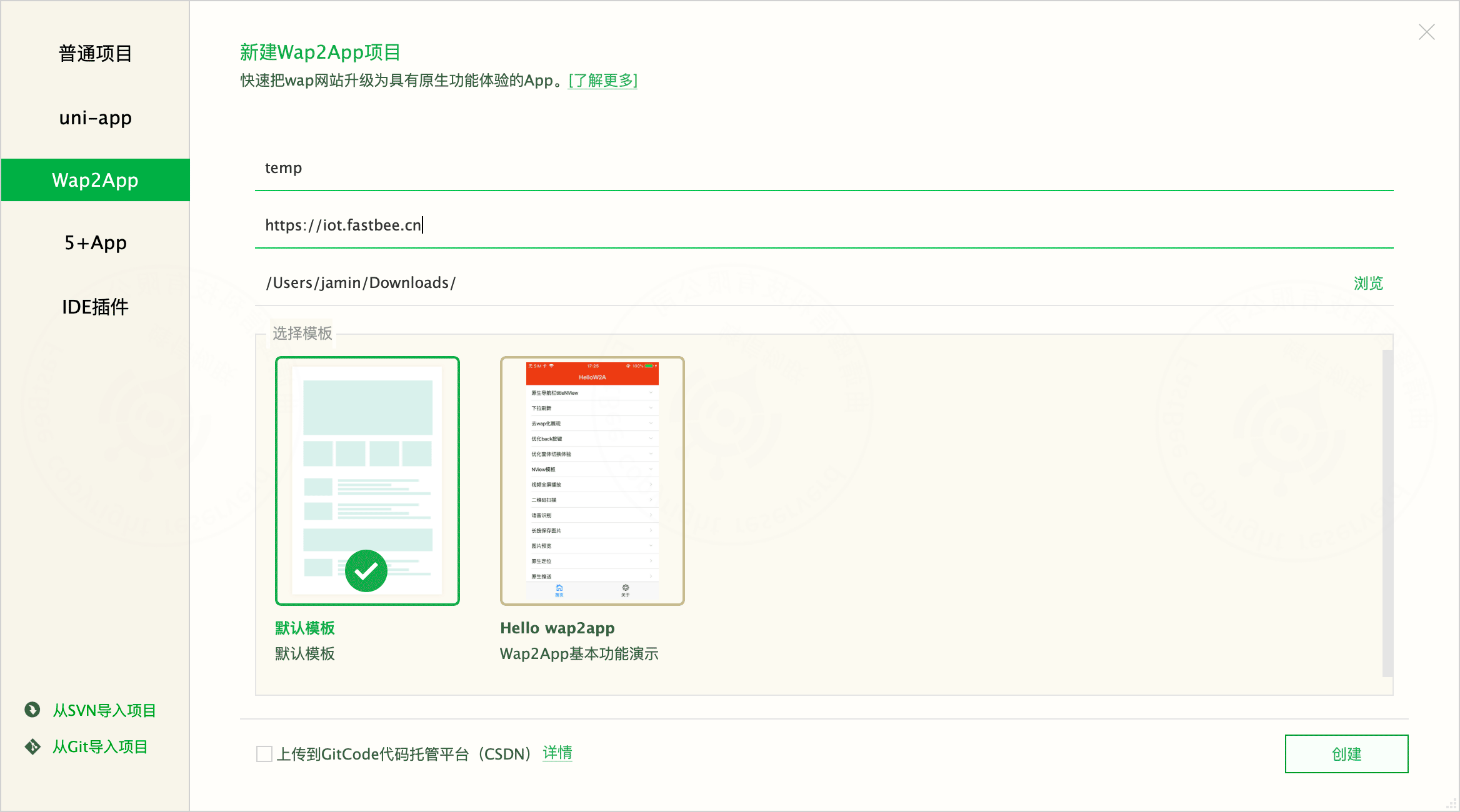Select the Hello wap2app template thumbnail
This screenshot has height=812, width=1460.
click(592, 481)
